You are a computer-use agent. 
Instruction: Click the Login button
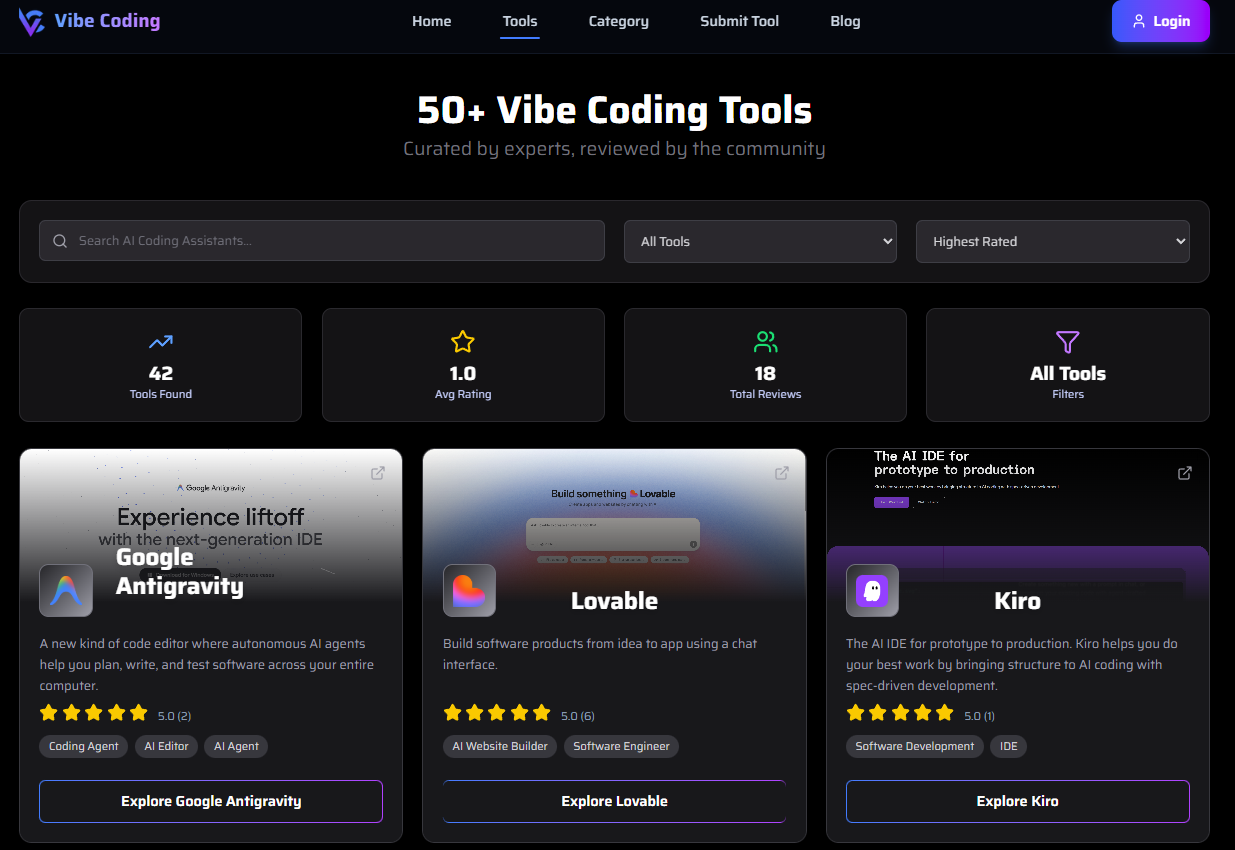point(1160,21)
